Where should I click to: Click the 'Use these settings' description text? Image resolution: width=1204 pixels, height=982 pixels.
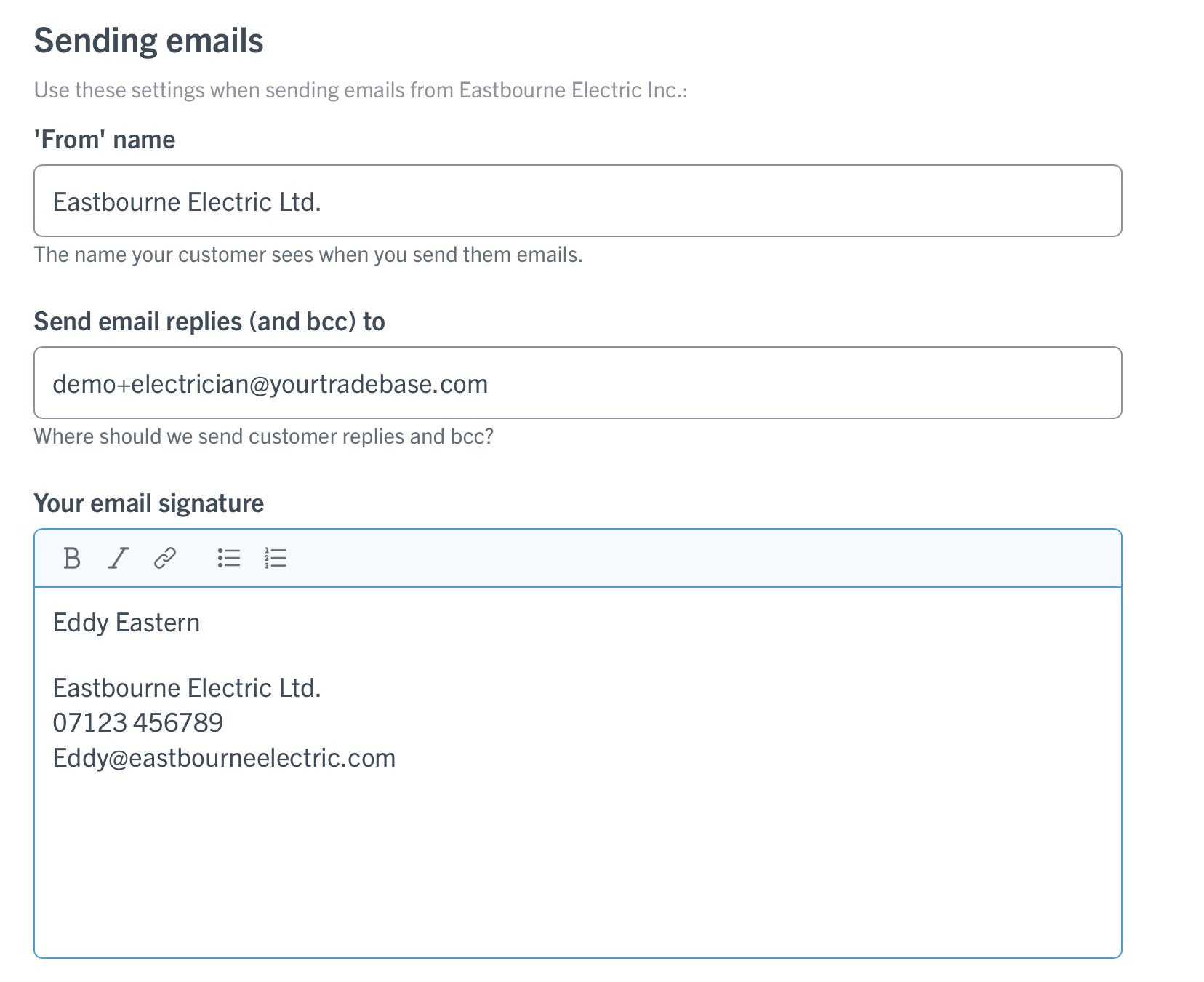click(361, 90)
